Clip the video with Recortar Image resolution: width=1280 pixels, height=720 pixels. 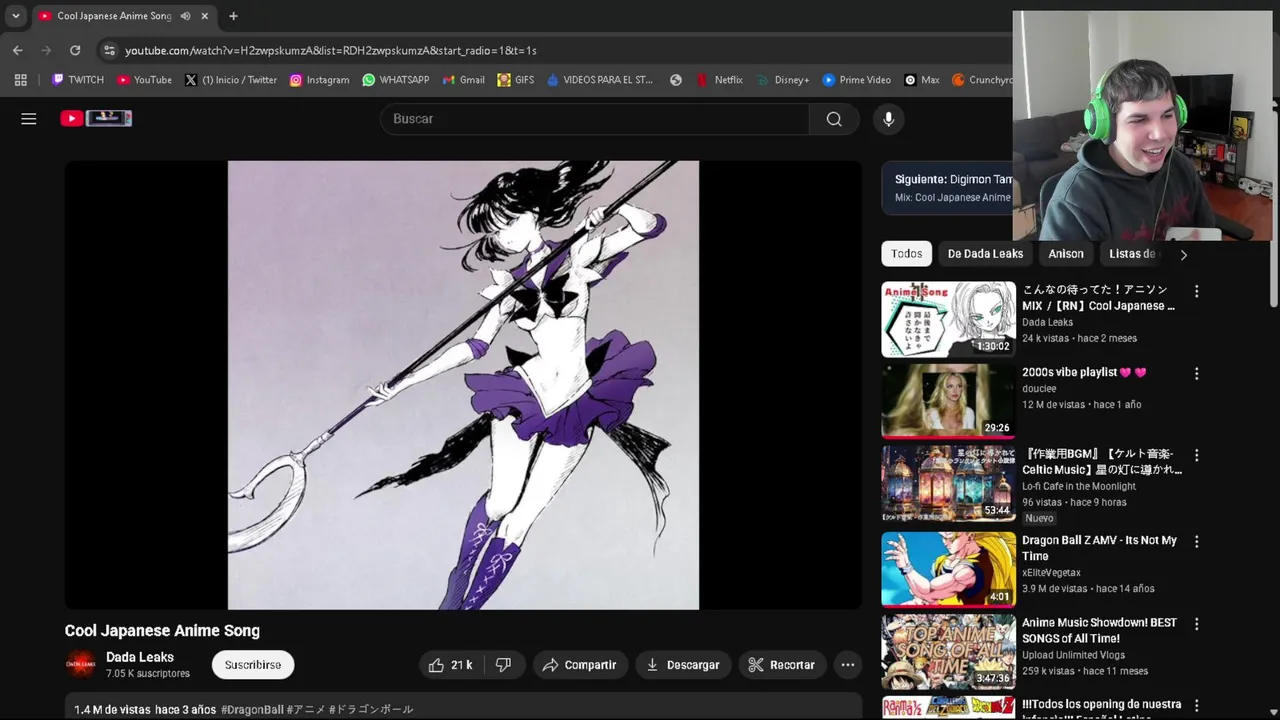tap(782, 665)
